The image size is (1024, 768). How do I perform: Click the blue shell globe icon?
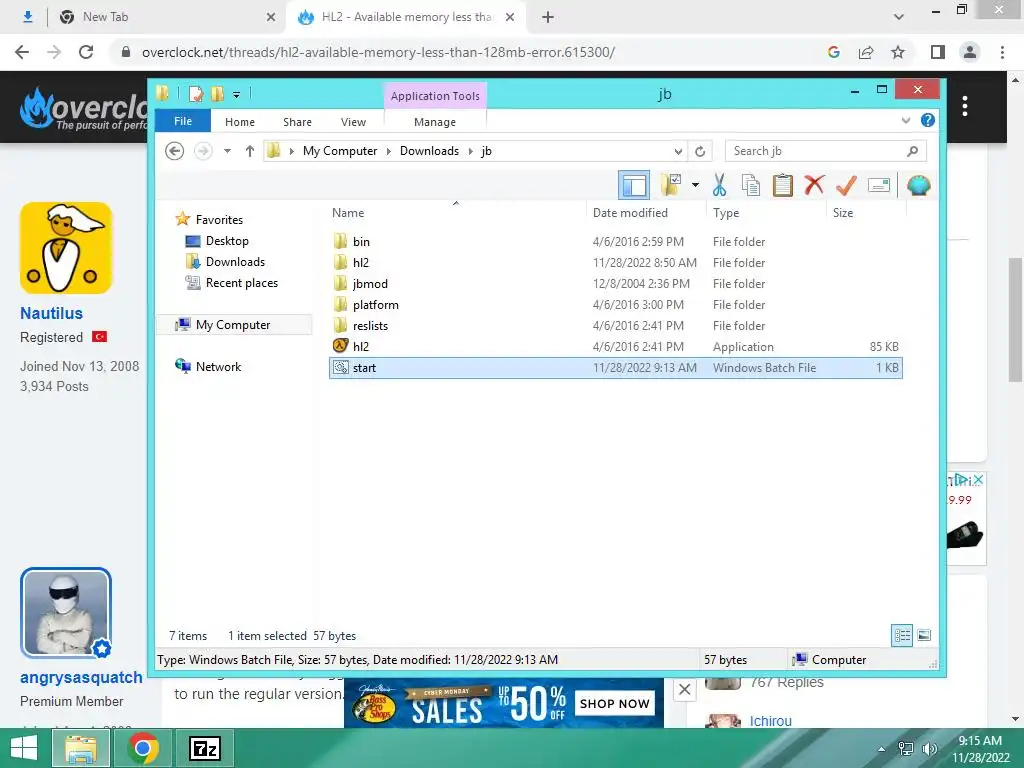click(x=918, y=185)
